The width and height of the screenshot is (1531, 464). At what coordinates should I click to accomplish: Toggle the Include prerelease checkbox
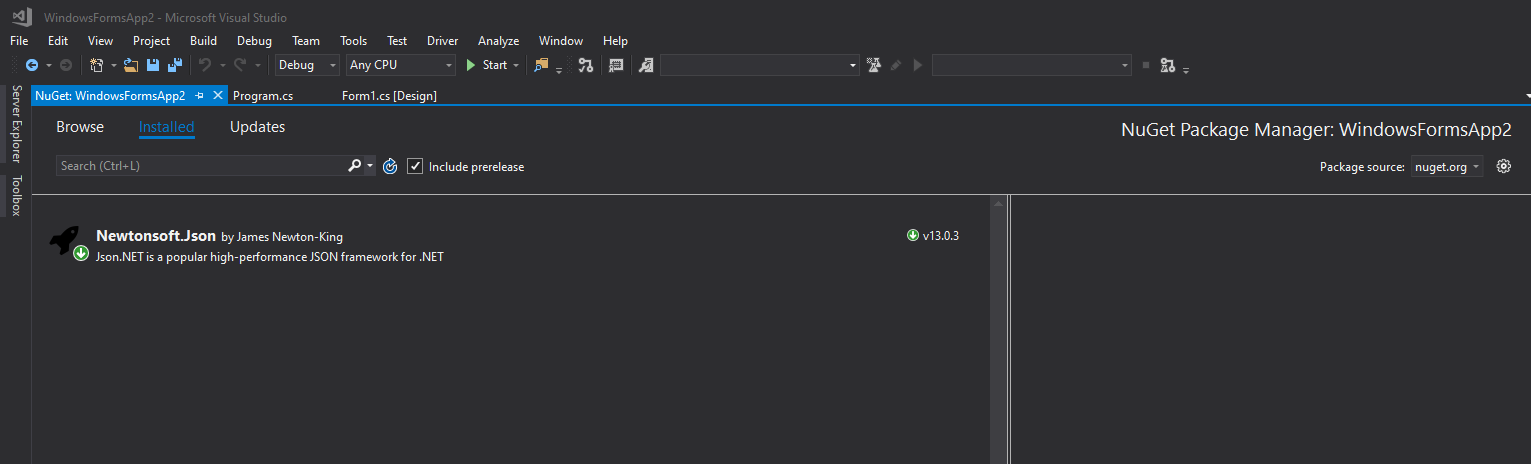click(x=415, y=166)
